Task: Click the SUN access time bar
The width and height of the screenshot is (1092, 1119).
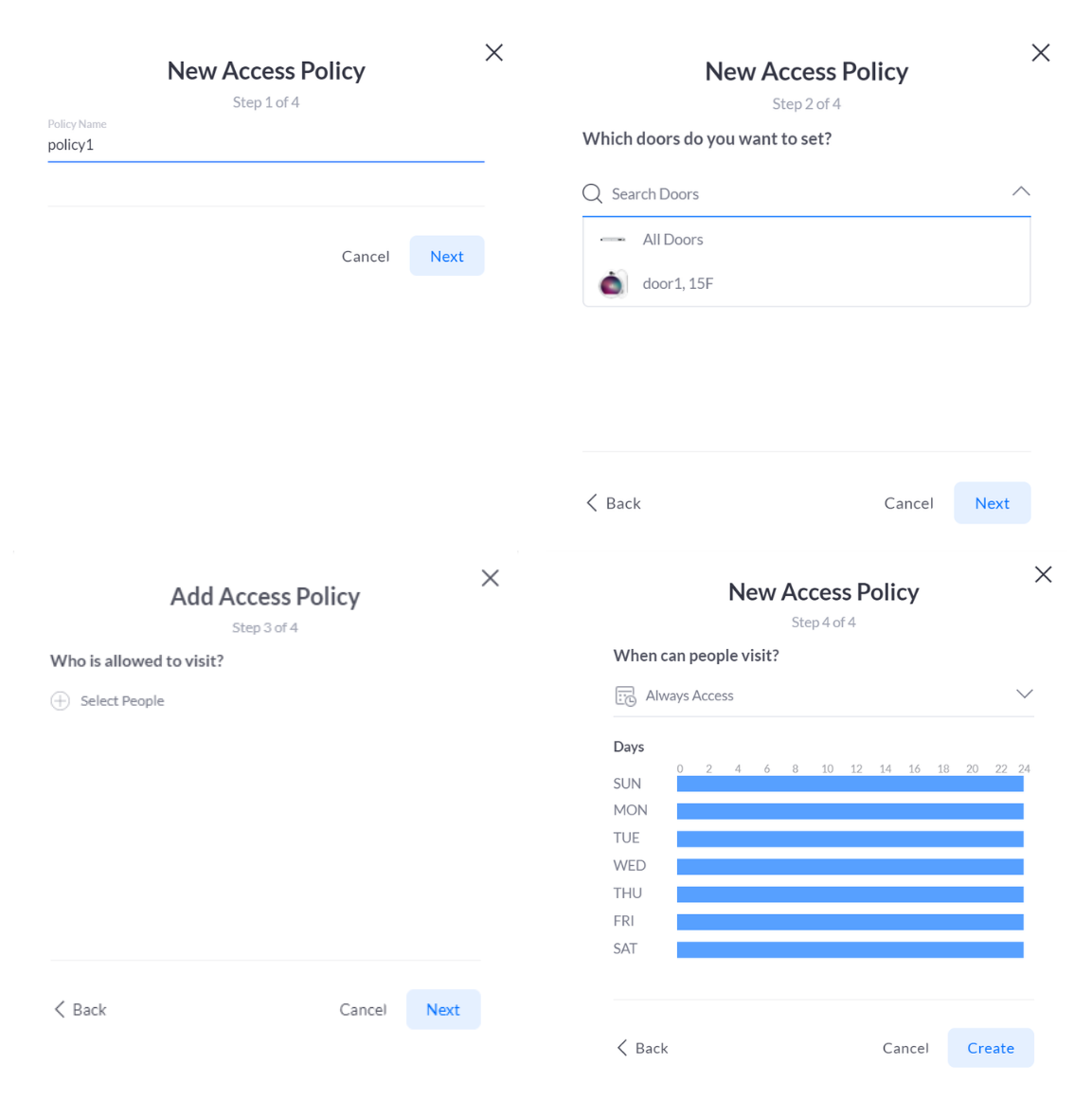Action: point(850,784)
